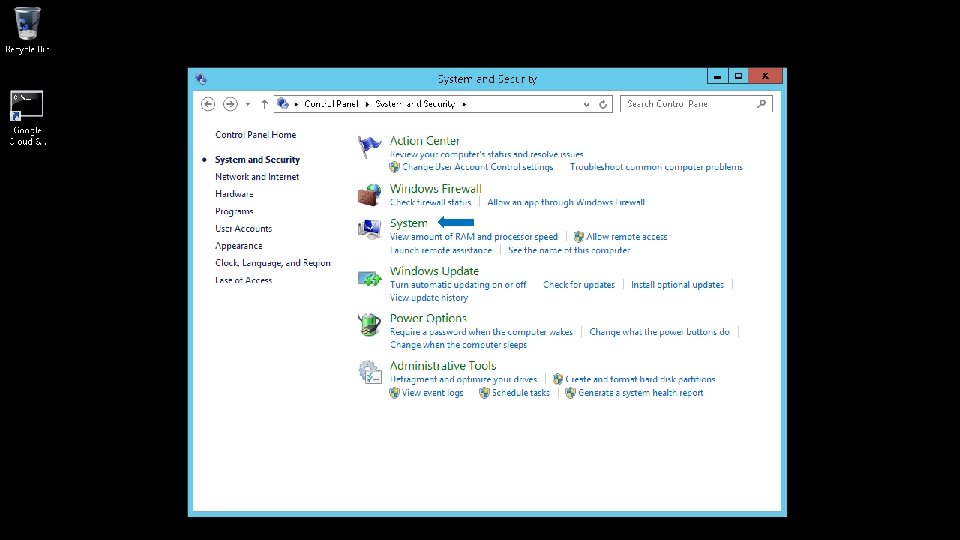Click Install optional updates link
Viewport: 960px width, 540px height.
677,285
